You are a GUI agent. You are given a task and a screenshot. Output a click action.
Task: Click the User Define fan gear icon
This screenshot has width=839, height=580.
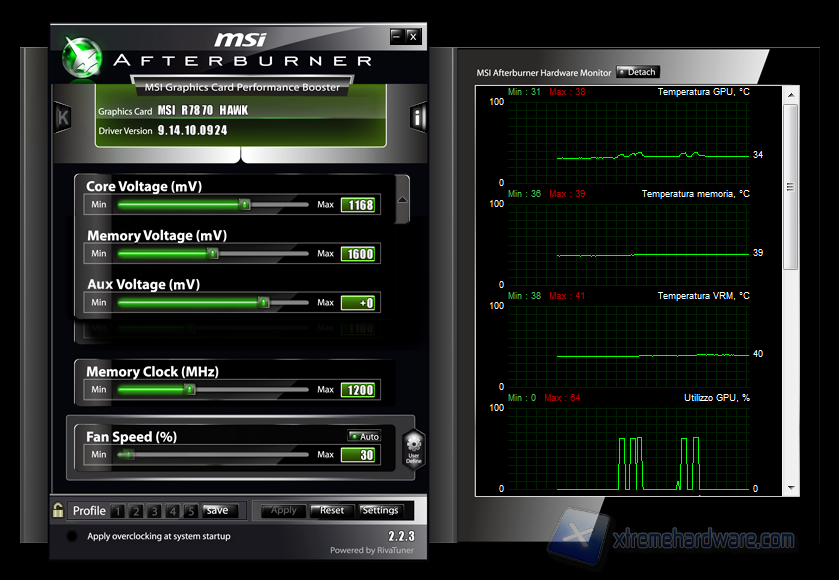click(413, 448)
